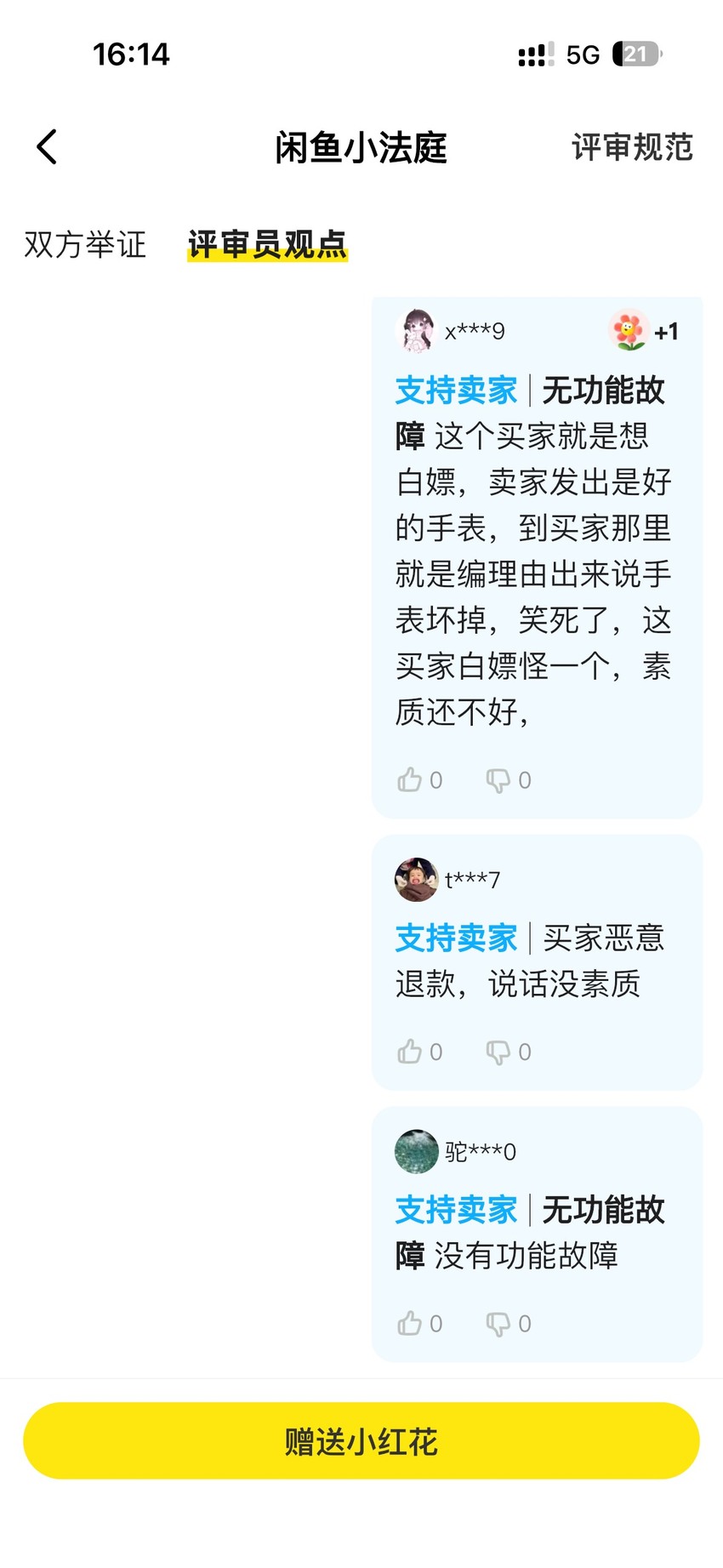Select 评审员观点 tab
This screenshot has height=1568, width=723.
coord(267,244)
